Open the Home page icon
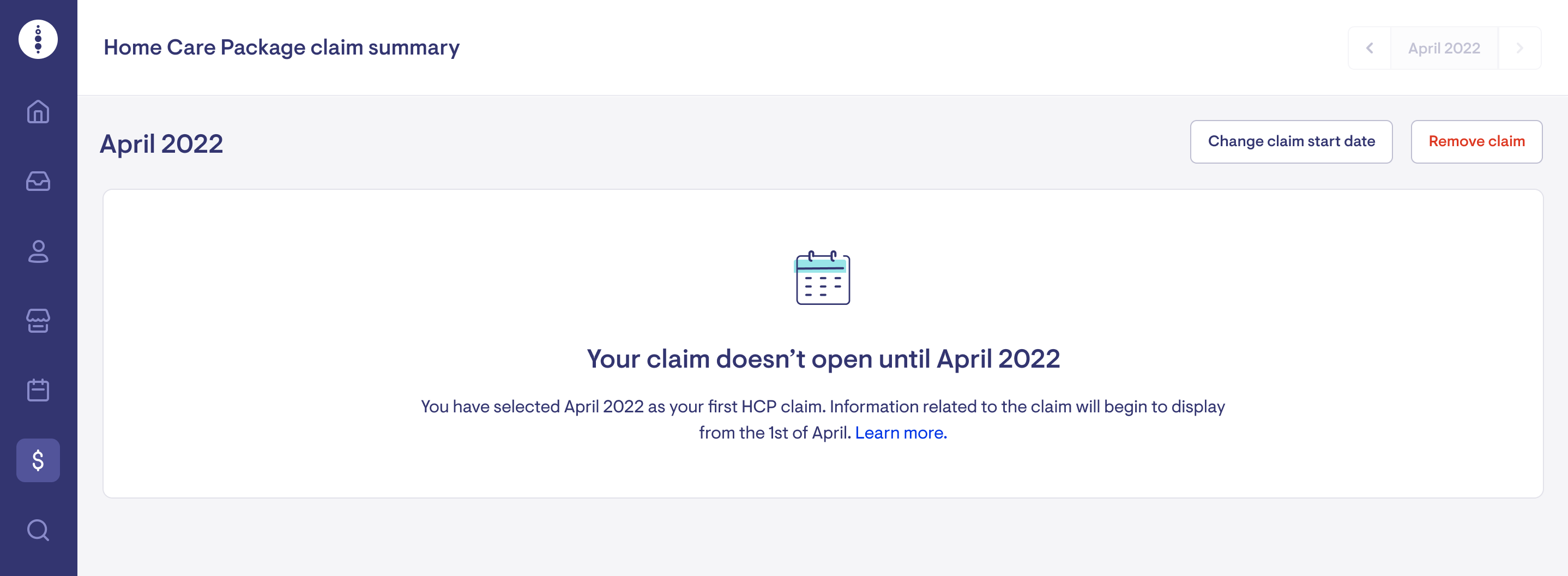Viewport: 1568px width, 576px height. pyautogui.click(x=38, y=112)
